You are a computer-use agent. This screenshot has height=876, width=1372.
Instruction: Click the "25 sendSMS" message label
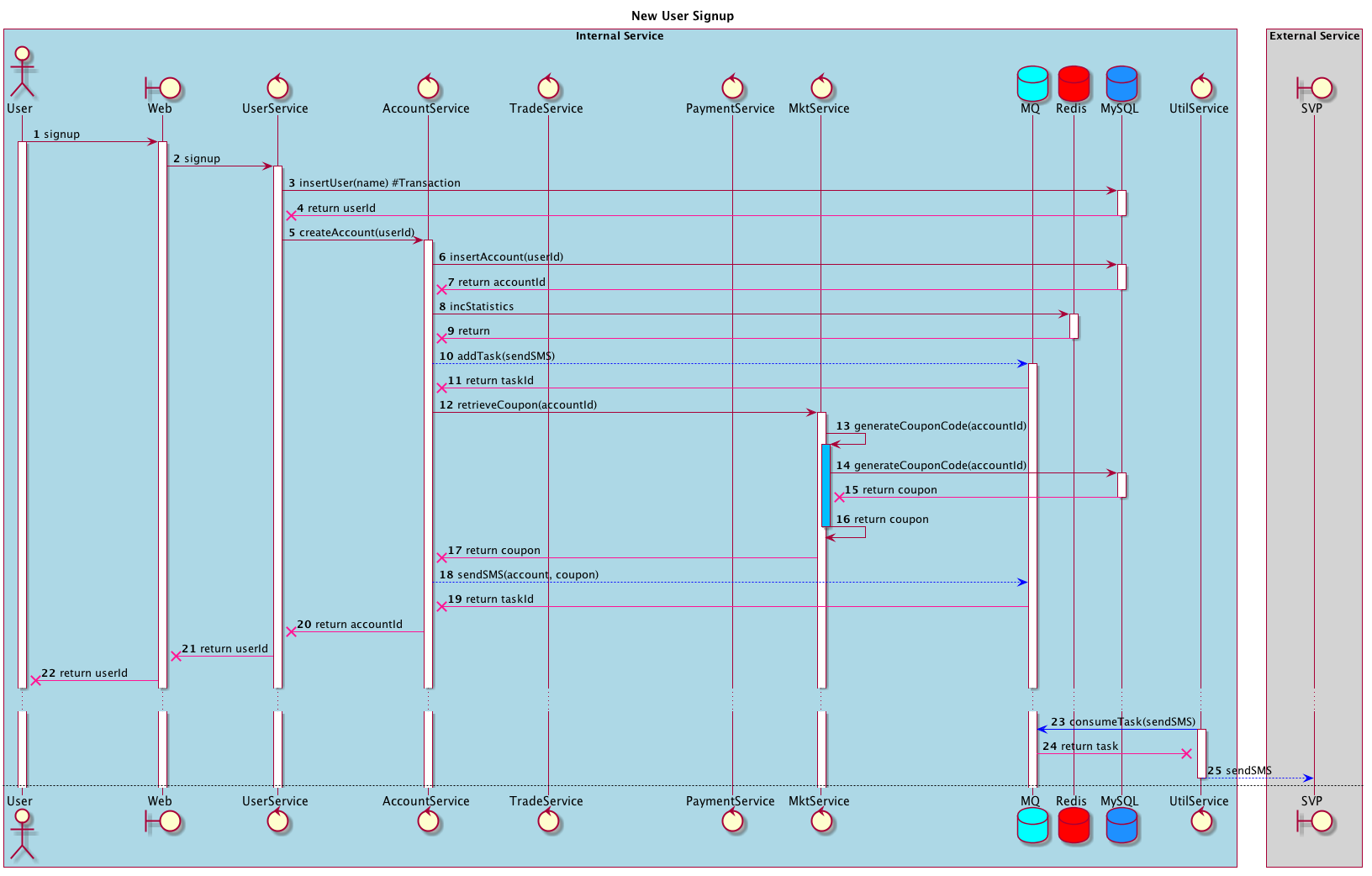(x=1239, y=771)
